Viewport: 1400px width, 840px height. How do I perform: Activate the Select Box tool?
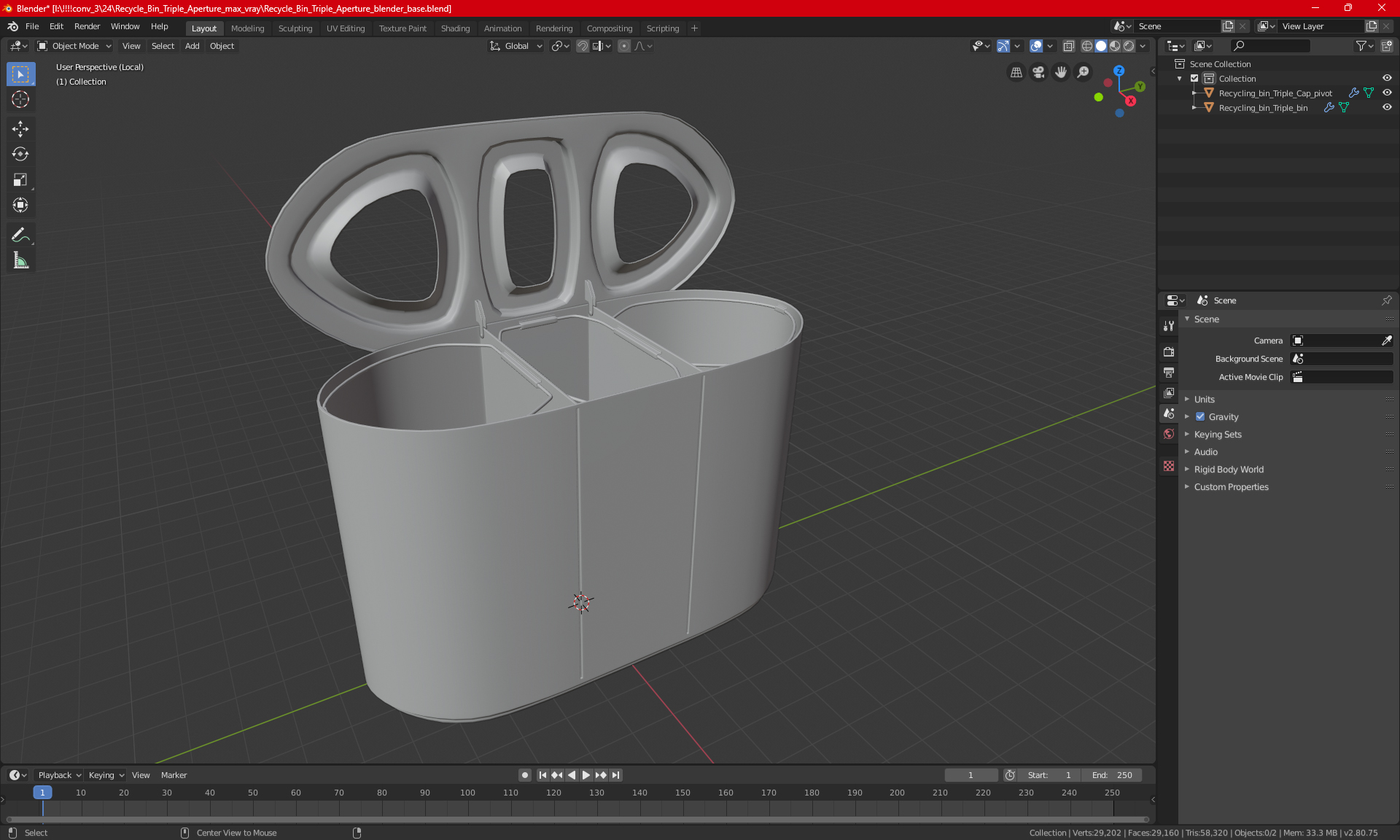pyautogui.click(x=20, y=74)
